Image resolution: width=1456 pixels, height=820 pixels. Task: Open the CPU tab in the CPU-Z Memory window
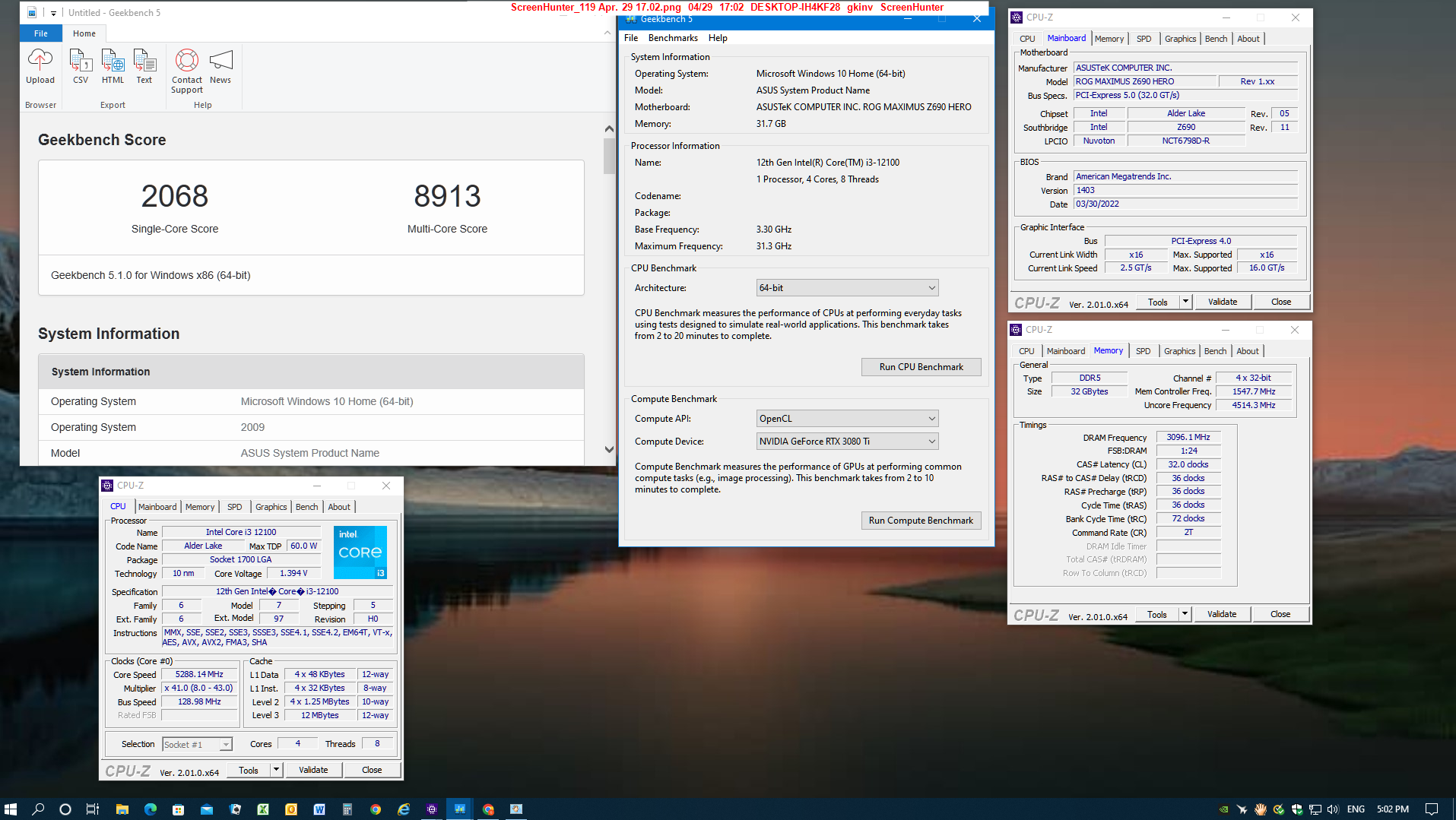(x=1026, y=351)
